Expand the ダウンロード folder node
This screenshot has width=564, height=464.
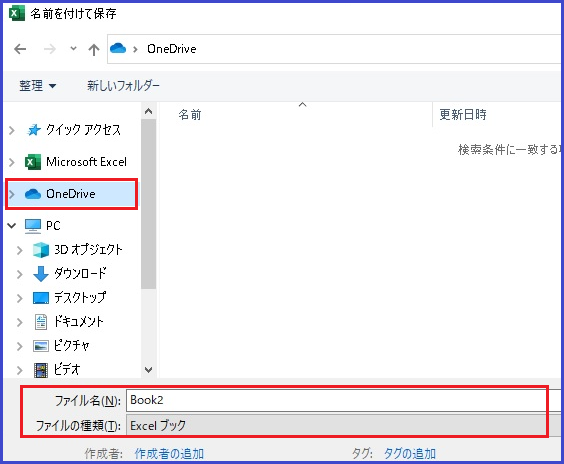[x=20, y=274]
